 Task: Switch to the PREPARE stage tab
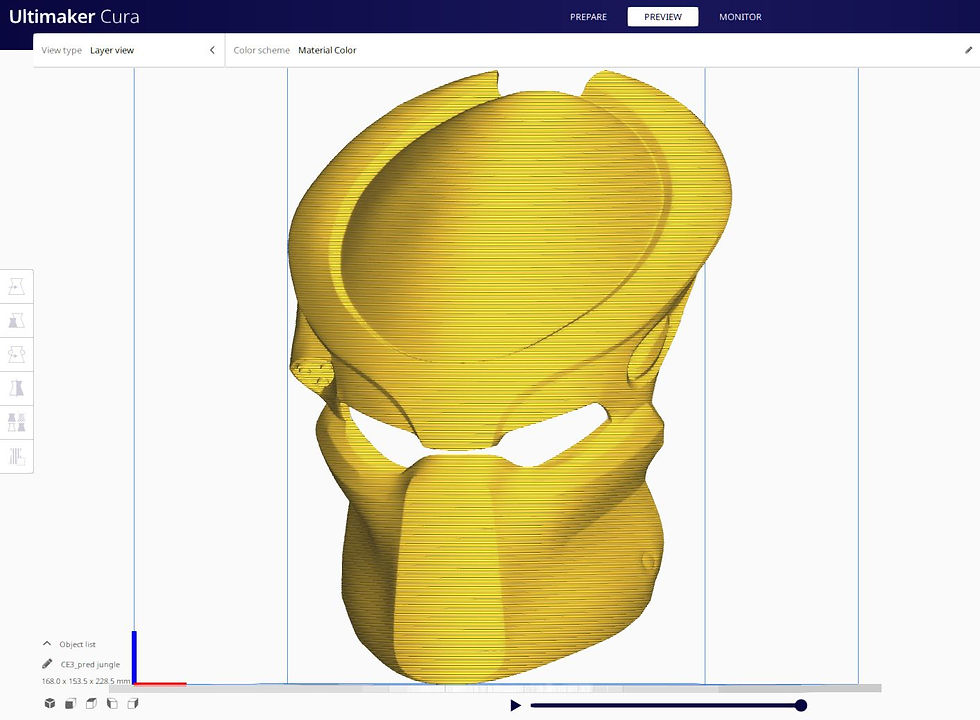(588, 17)
